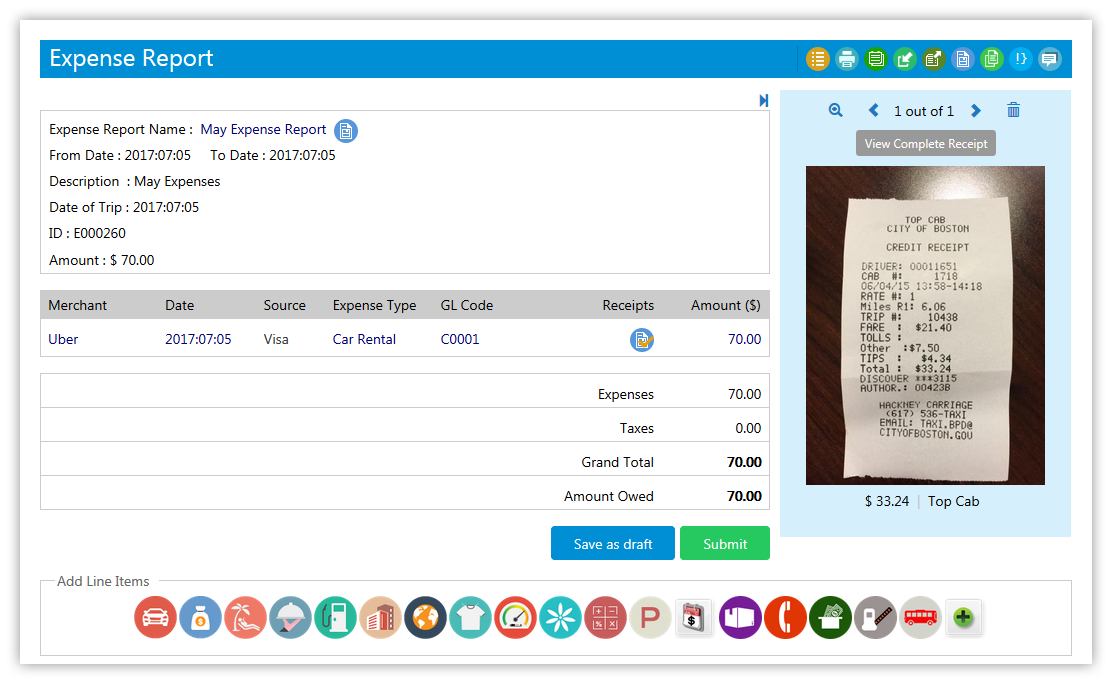Click the print icon in header
Screen dimensions: 1112x684
[x=846, y=59]
